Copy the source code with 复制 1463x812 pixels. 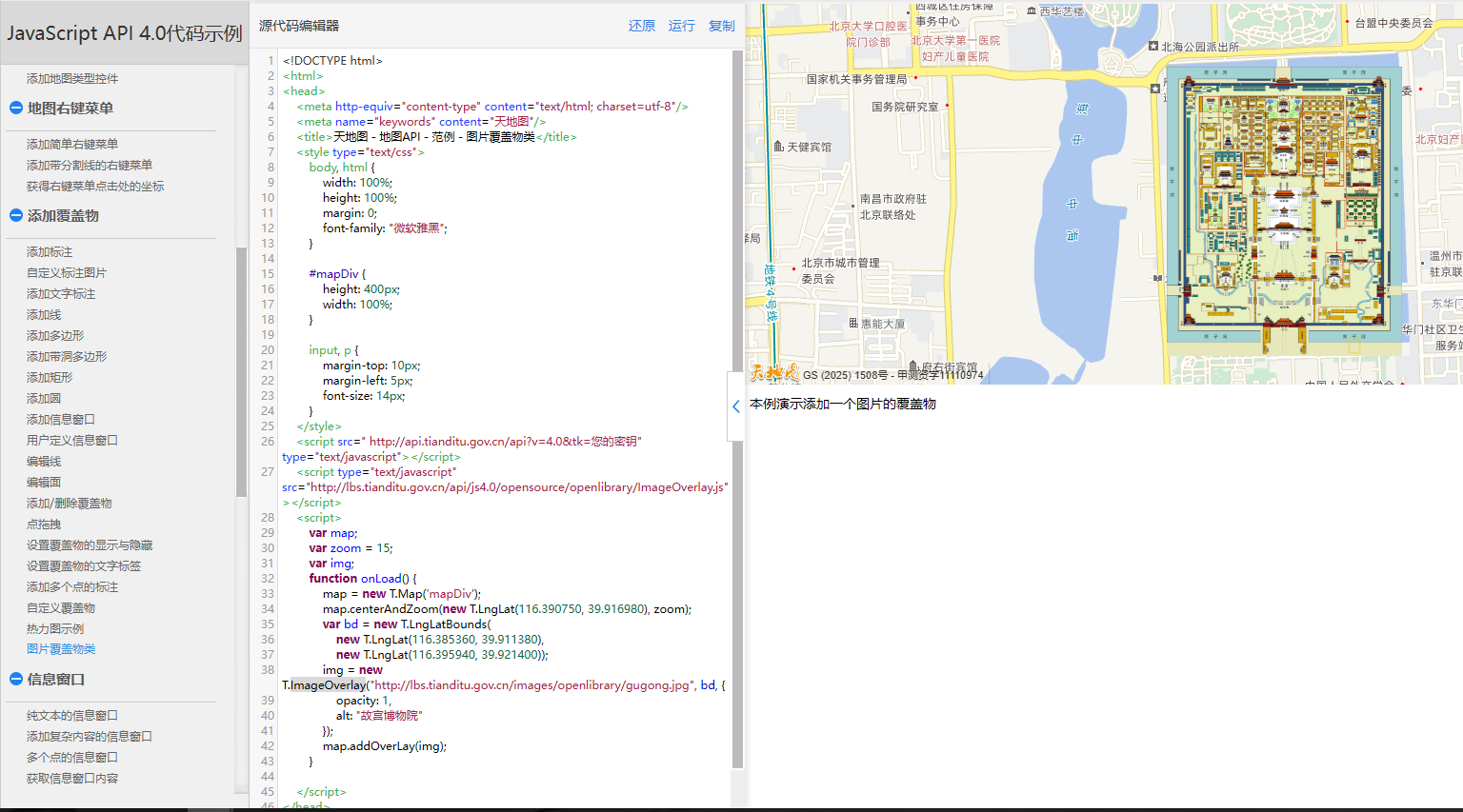722,26
